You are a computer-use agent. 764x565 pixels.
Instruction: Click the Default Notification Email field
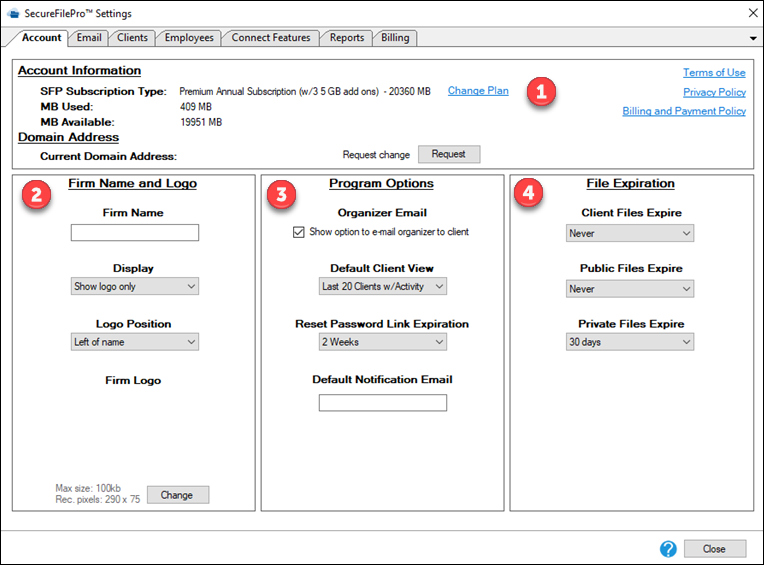(x=382, y=403)
